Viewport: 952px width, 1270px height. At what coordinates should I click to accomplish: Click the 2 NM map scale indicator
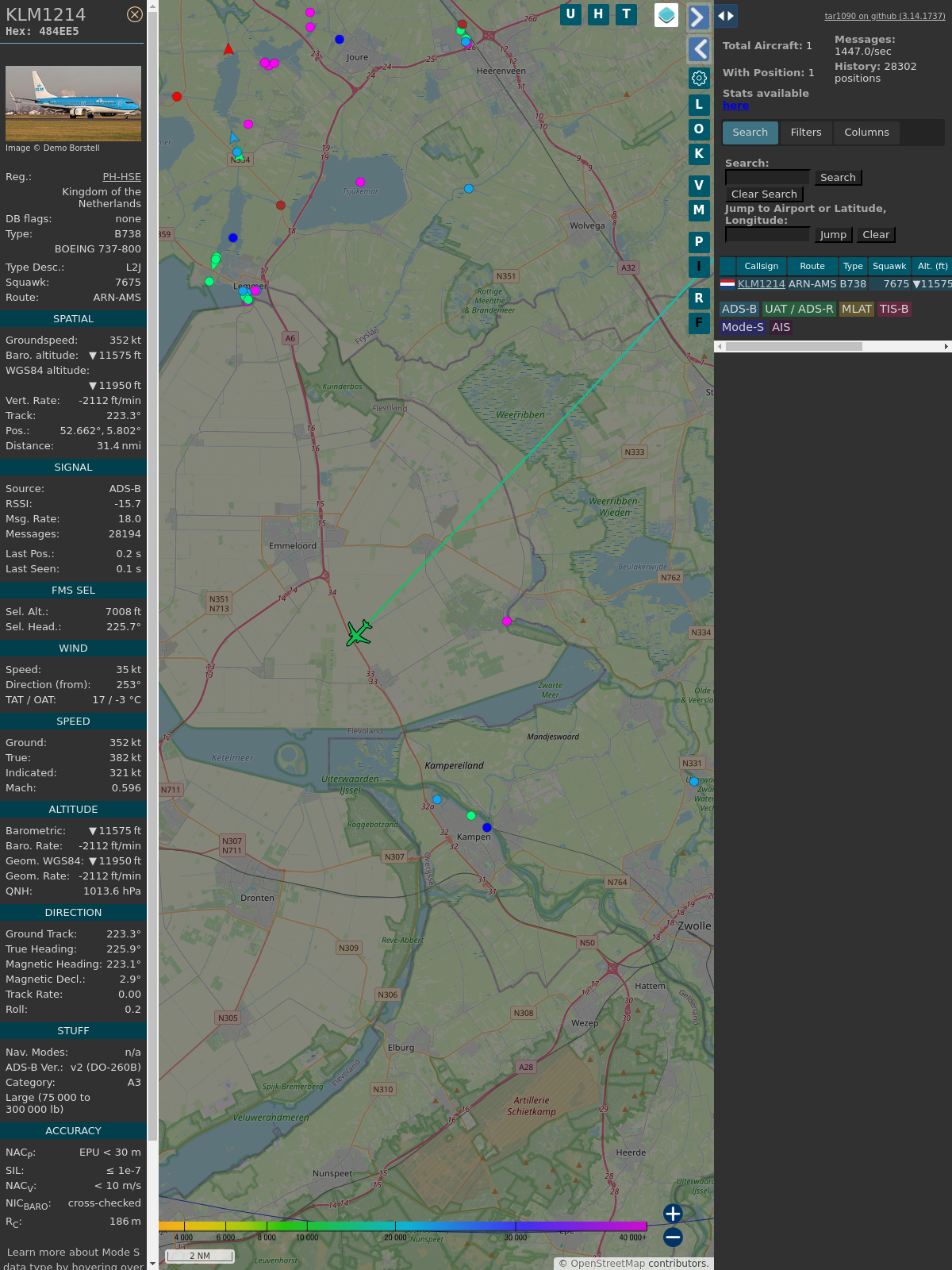pos(200,1256)
